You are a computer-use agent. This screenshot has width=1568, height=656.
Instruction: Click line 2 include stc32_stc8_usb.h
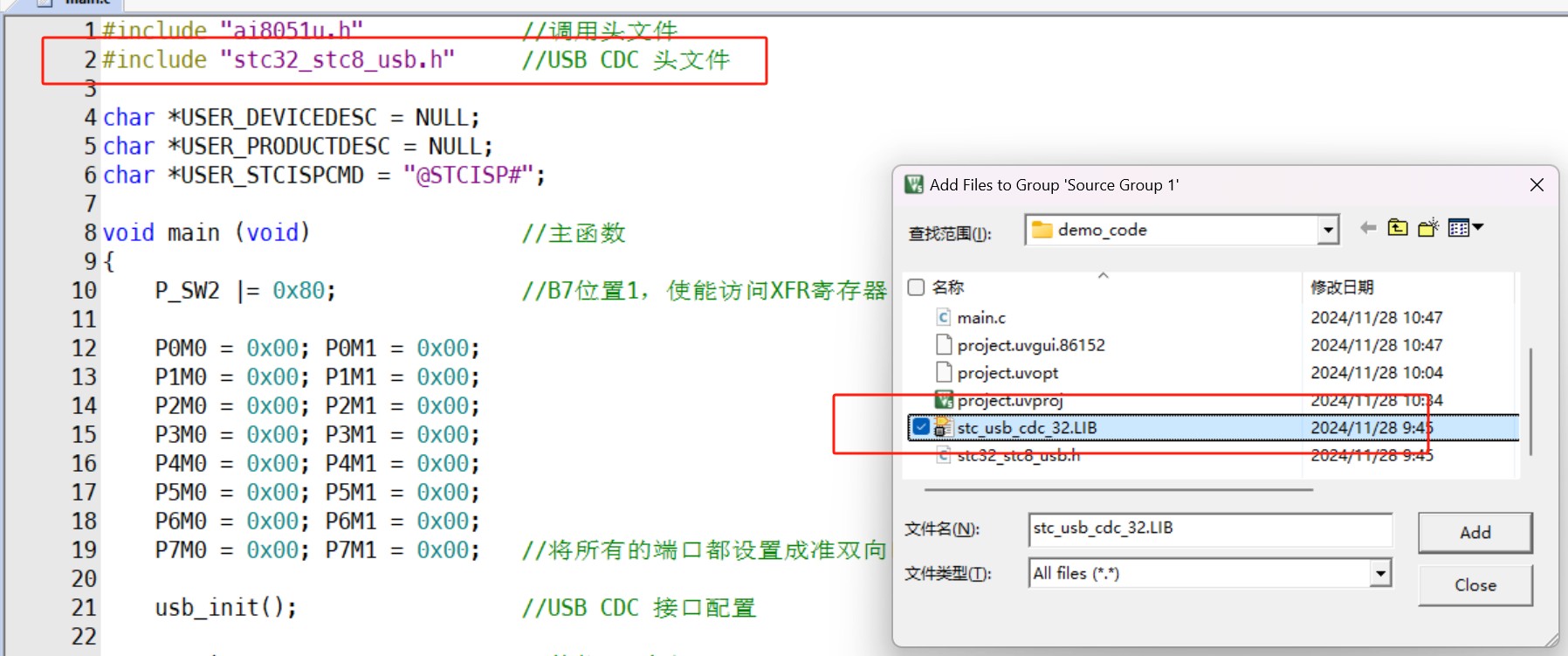279,59
